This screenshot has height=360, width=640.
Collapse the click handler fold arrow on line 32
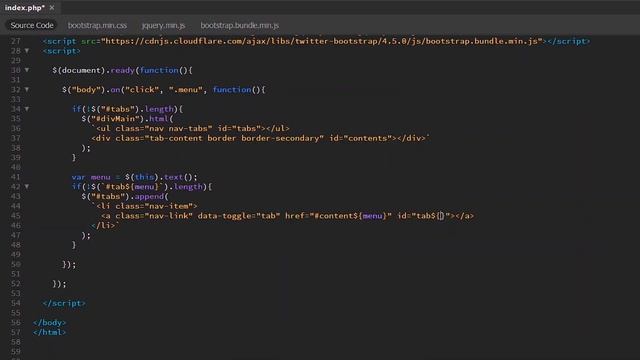point(27,89)
